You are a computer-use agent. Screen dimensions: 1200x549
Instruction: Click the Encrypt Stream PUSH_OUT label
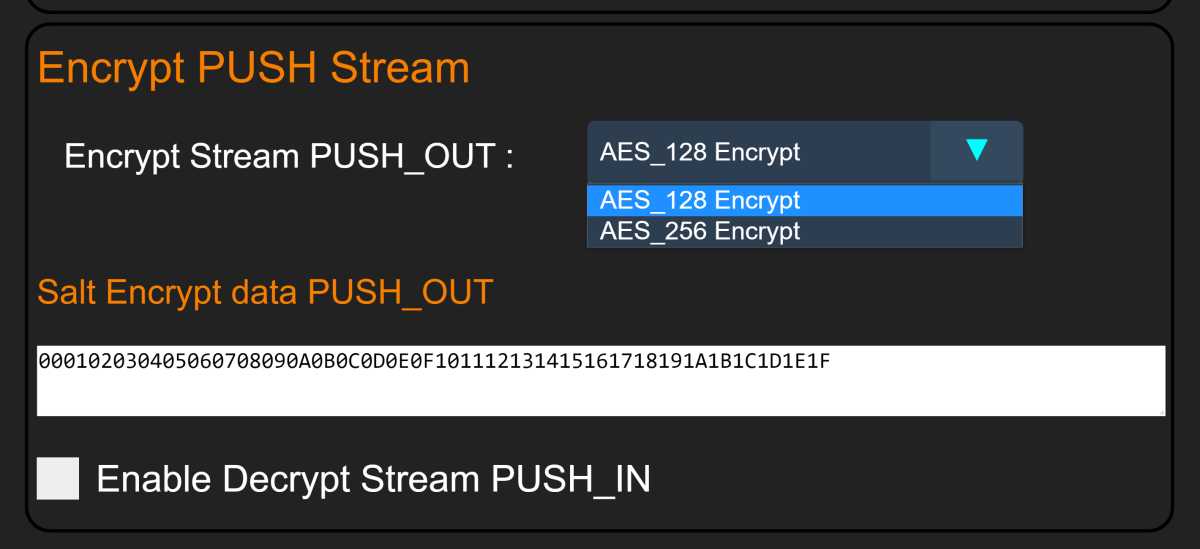coord(289,156)
